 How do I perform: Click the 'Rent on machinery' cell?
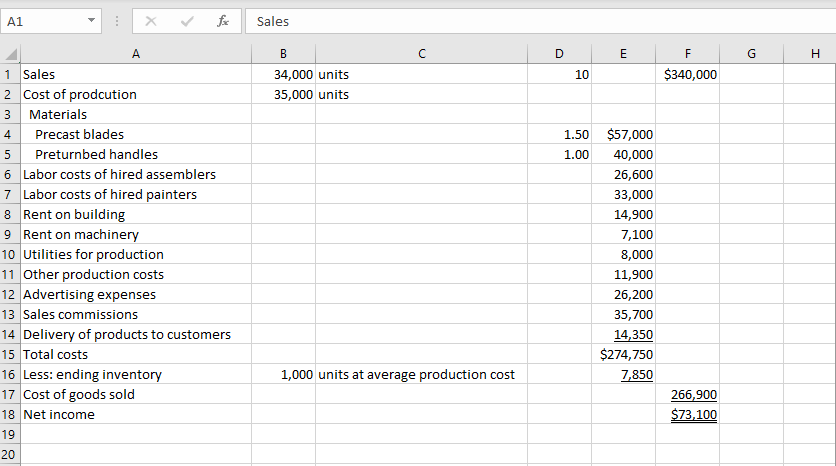136,234
